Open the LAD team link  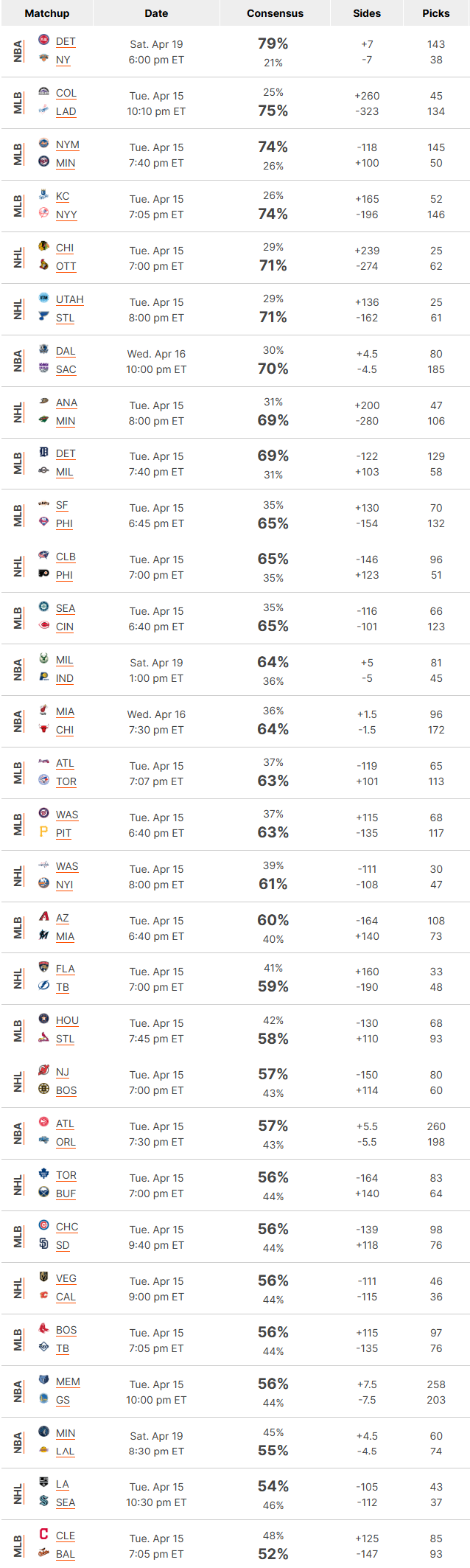tap(66, 111)
